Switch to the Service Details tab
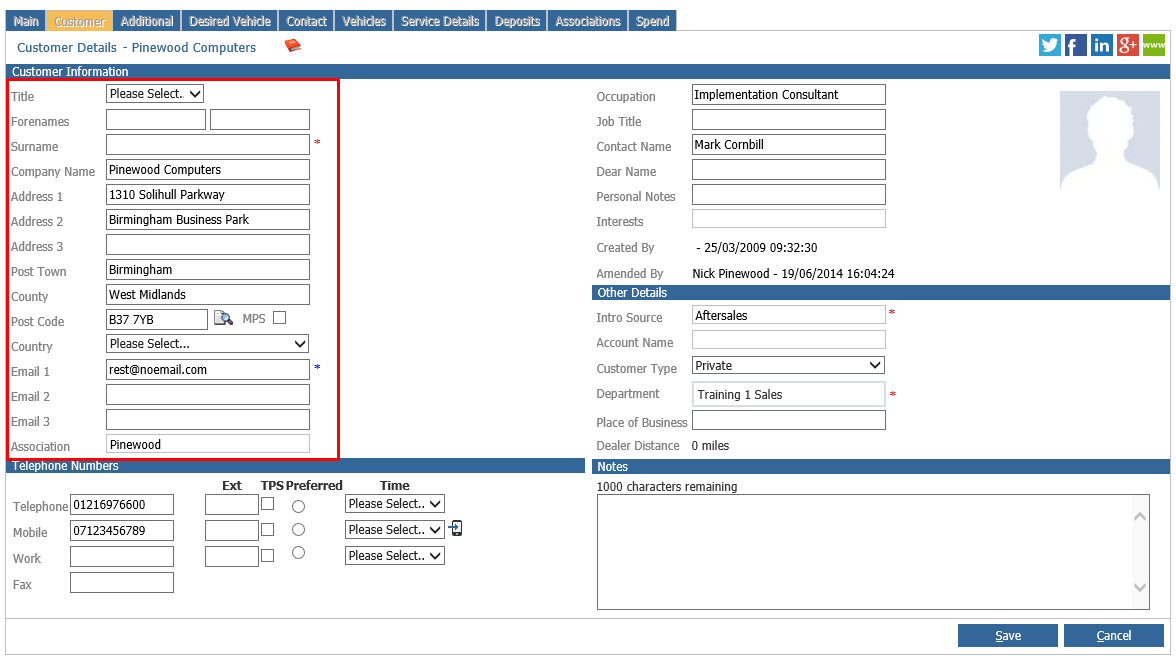The height and width of the screenshot is (658, 1176). point(440,21)
